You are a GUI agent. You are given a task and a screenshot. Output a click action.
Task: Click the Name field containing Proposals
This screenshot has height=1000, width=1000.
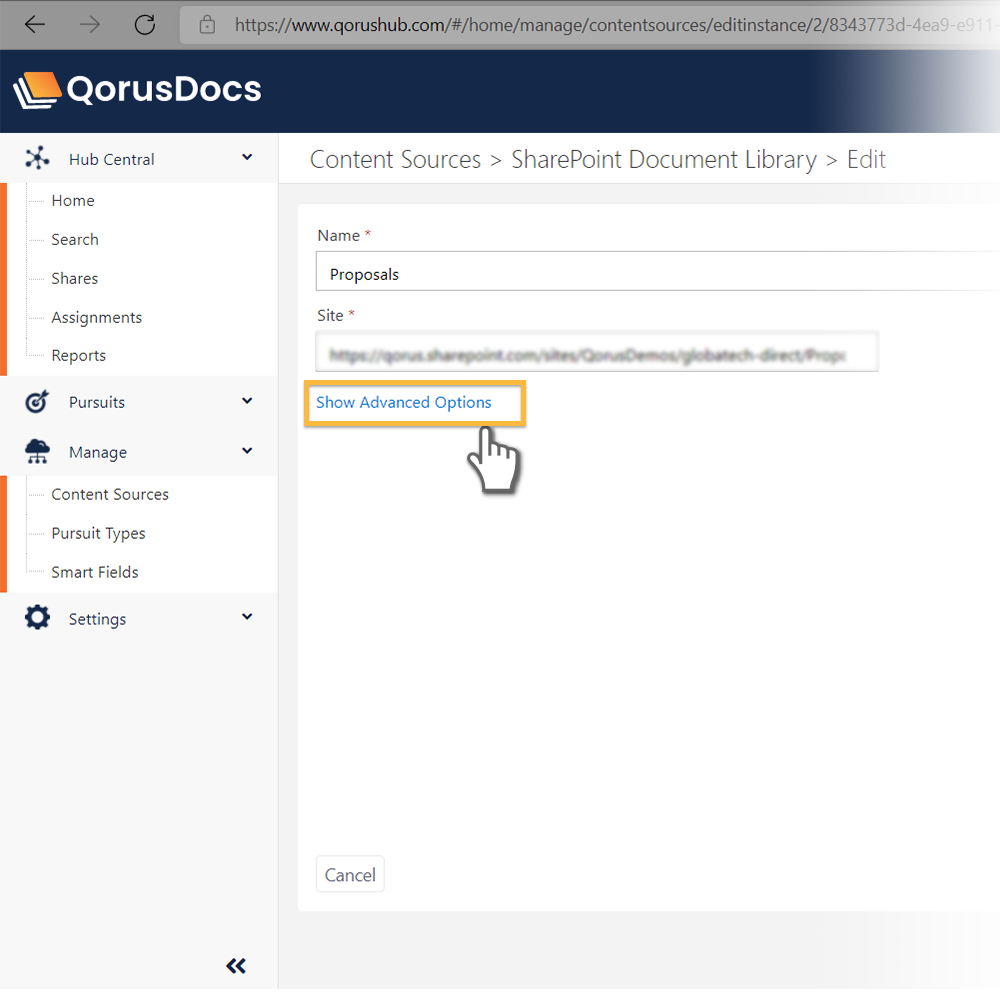650,273
